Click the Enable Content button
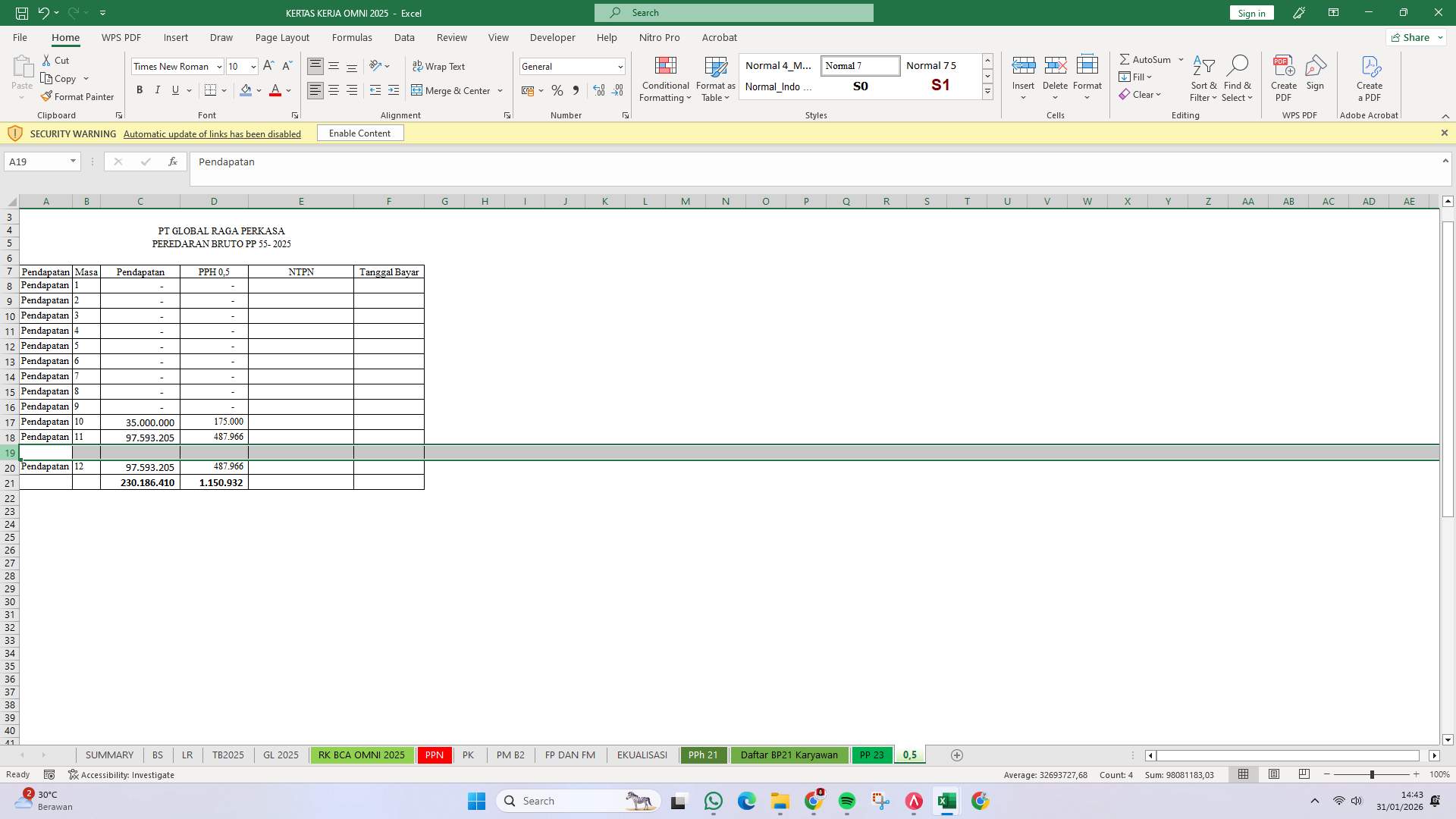 (x=359, y=133)
